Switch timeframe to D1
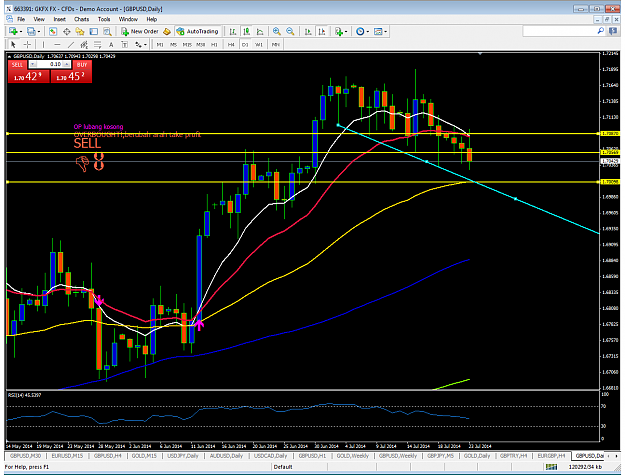625x475 pixels. 245,45
